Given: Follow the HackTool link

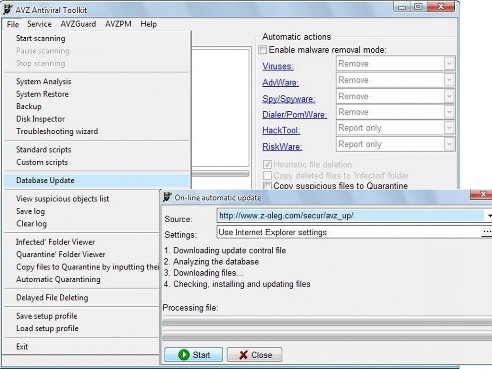Looking at the screenshot, I should (x=281, y=130).
